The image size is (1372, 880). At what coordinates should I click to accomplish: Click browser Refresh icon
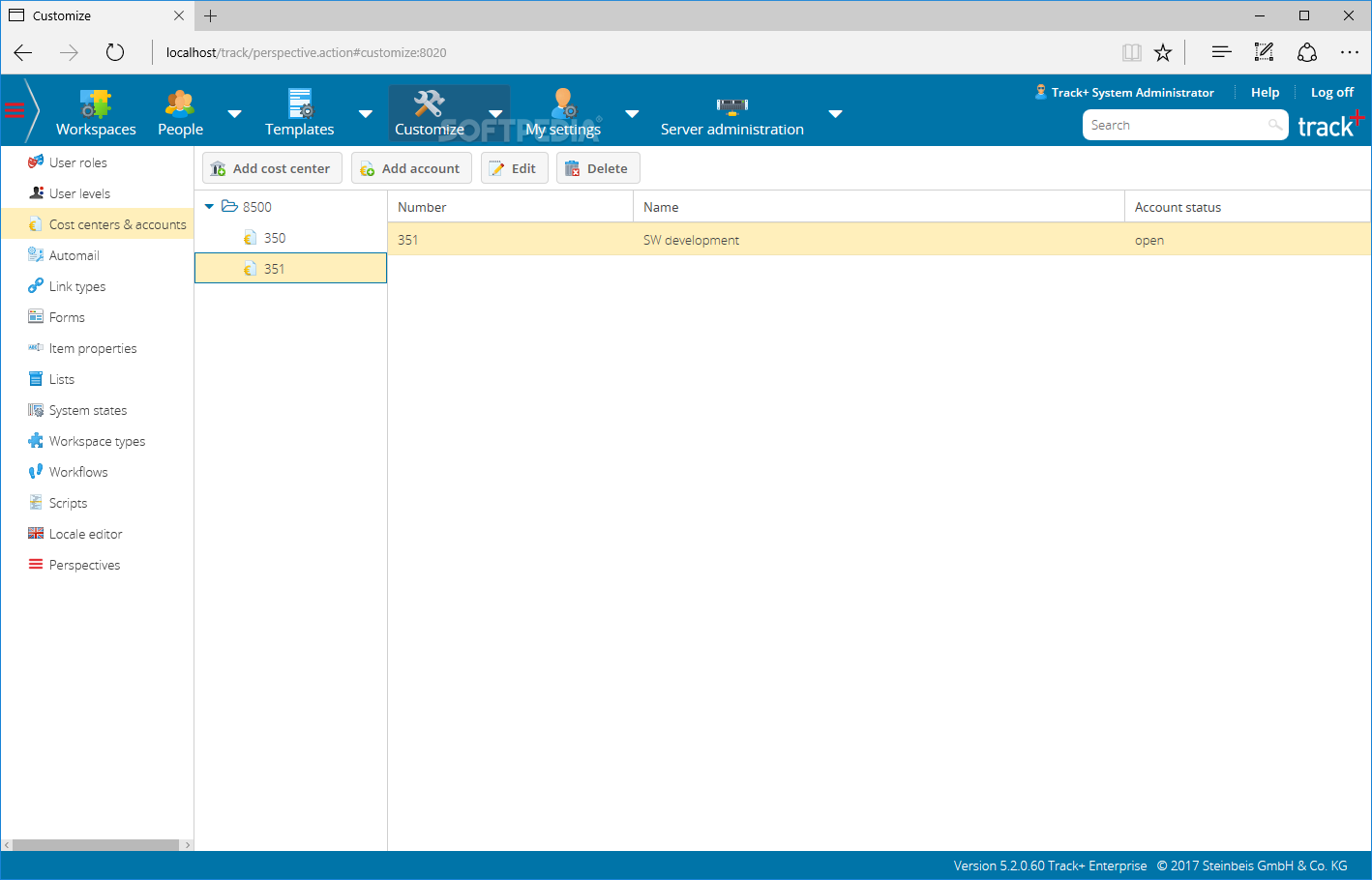pos(115,52)
